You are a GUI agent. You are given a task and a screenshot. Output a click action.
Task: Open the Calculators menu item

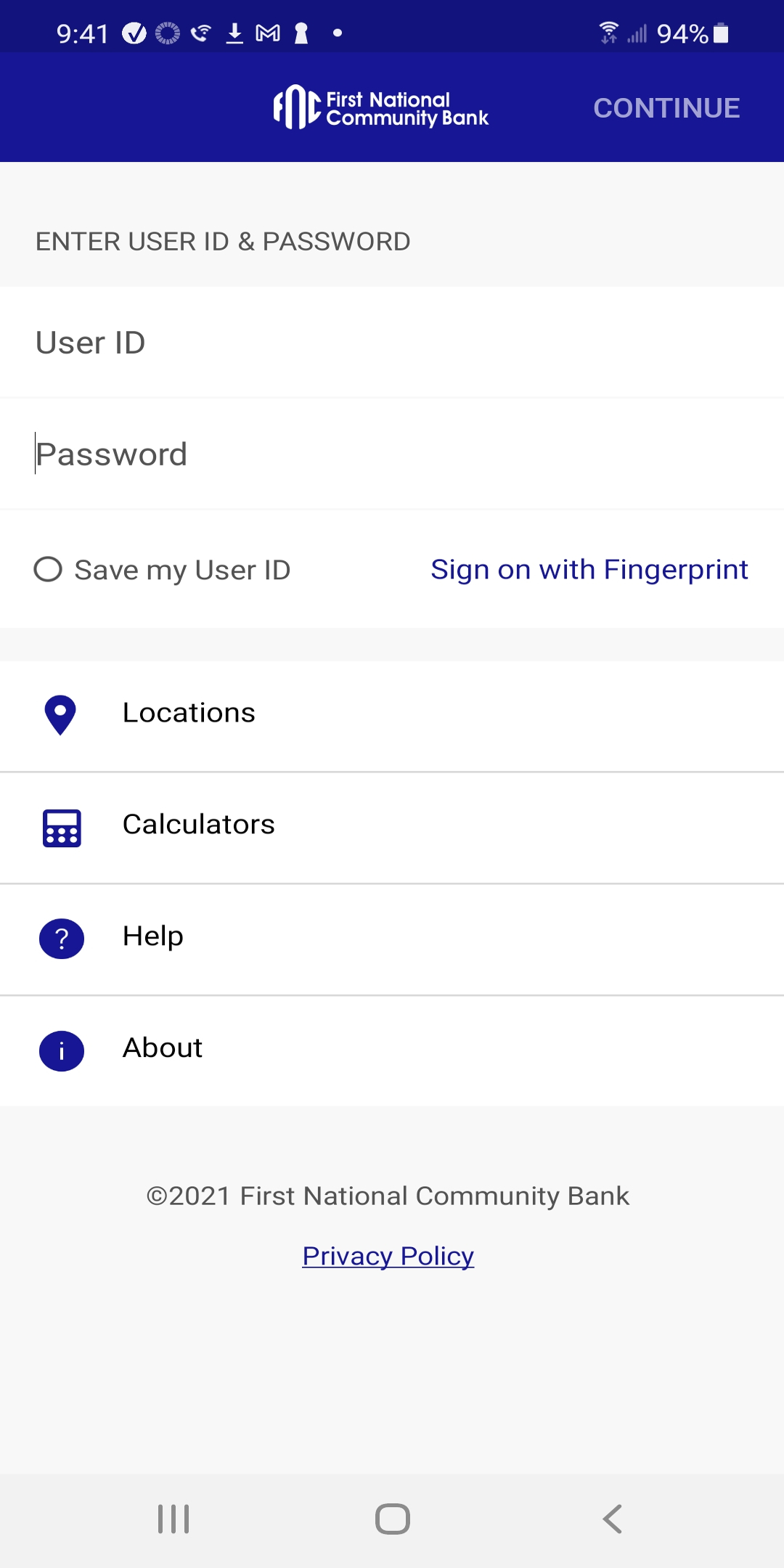392,828
